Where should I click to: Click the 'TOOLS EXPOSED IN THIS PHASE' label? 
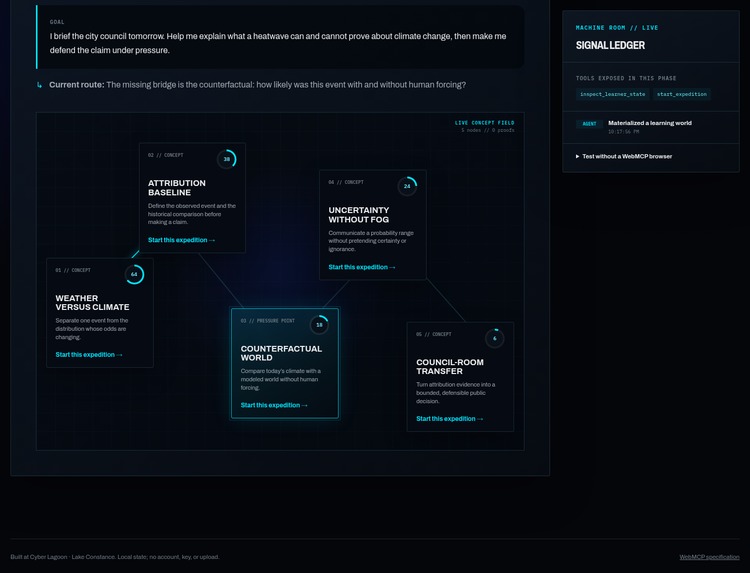point(626,78)
